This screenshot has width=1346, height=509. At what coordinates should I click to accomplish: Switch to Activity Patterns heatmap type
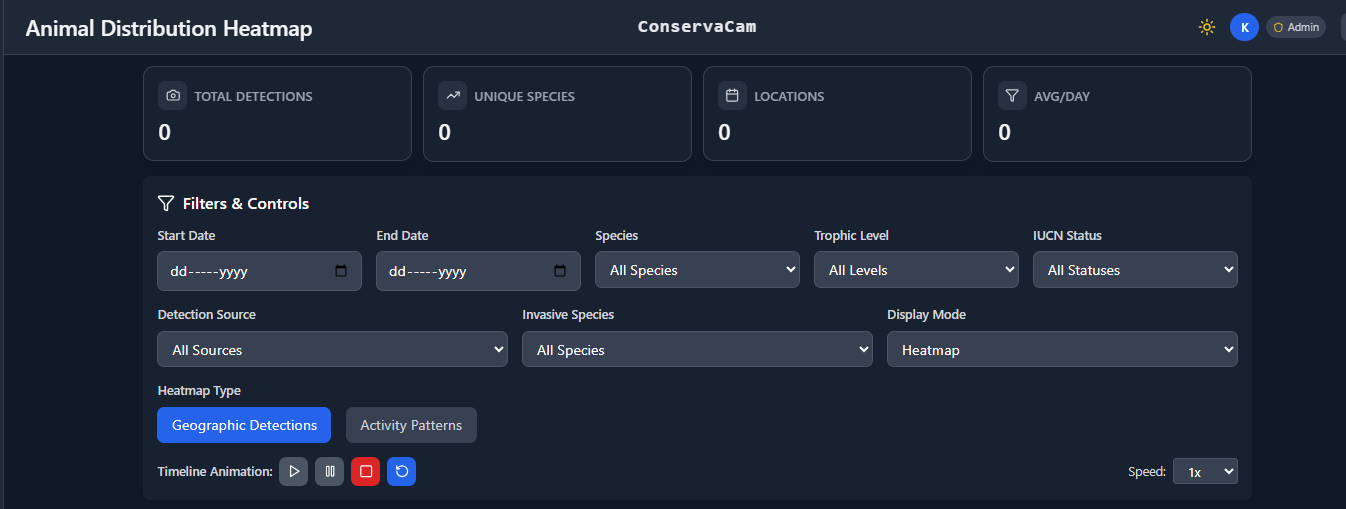(411, 425)
